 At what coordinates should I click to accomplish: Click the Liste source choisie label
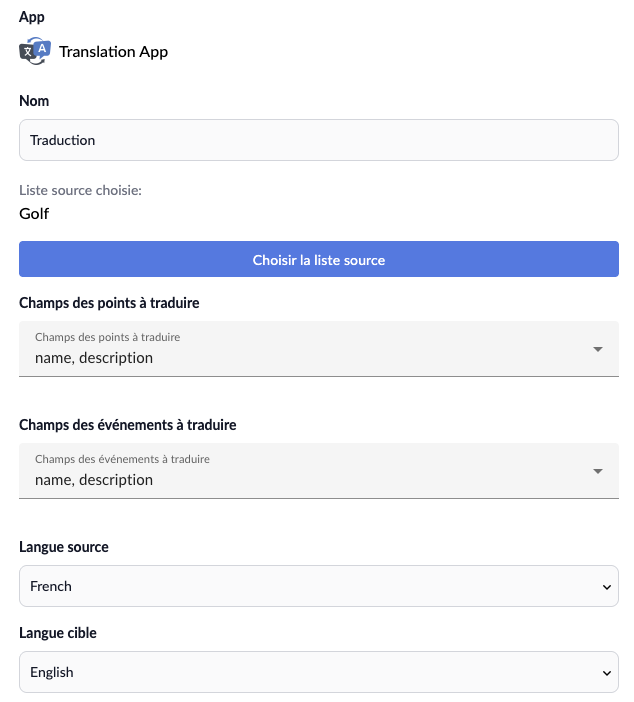pos(81,190)
